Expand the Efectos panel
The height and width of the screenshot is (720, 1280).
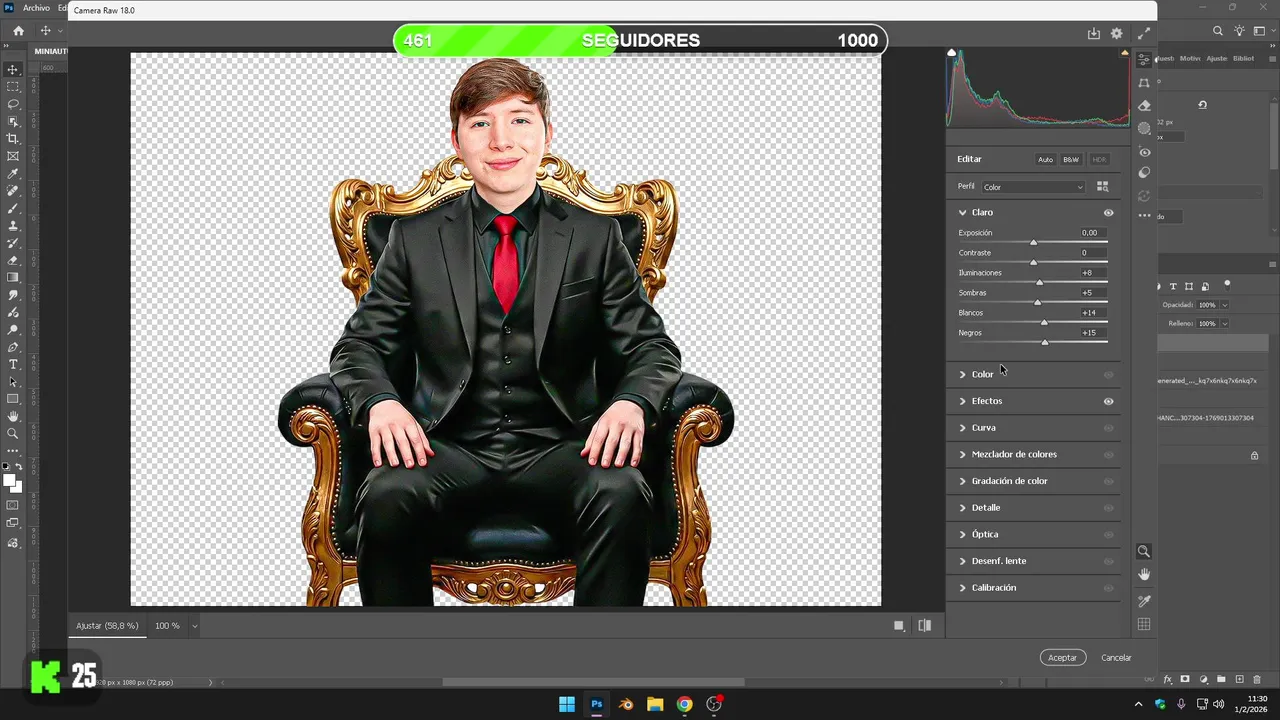coord(963,401)
